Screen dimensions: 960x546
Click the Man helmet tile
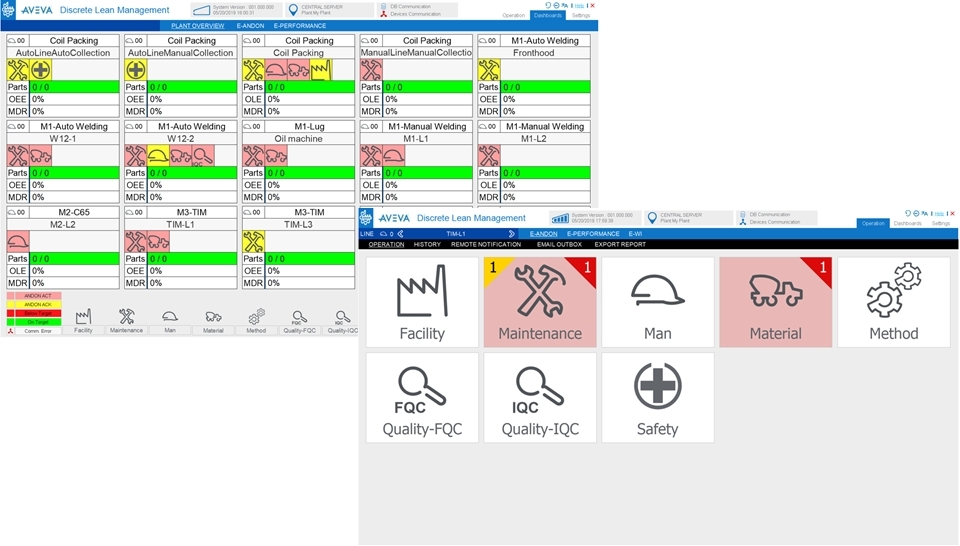(x=657, y=302)
